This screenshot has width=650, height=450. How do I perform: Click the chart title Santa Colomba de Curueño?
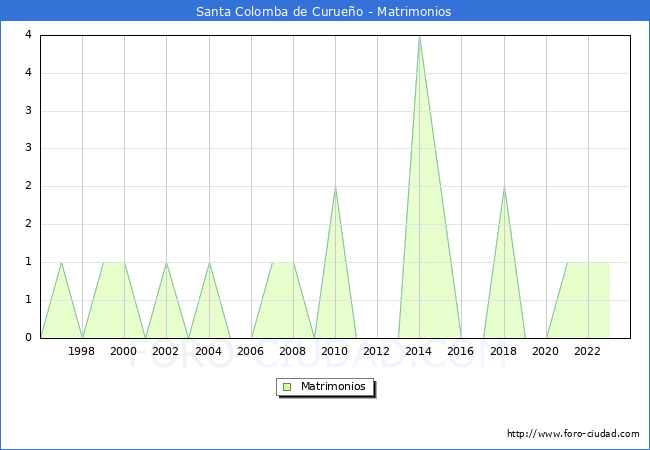pos(324,12)
